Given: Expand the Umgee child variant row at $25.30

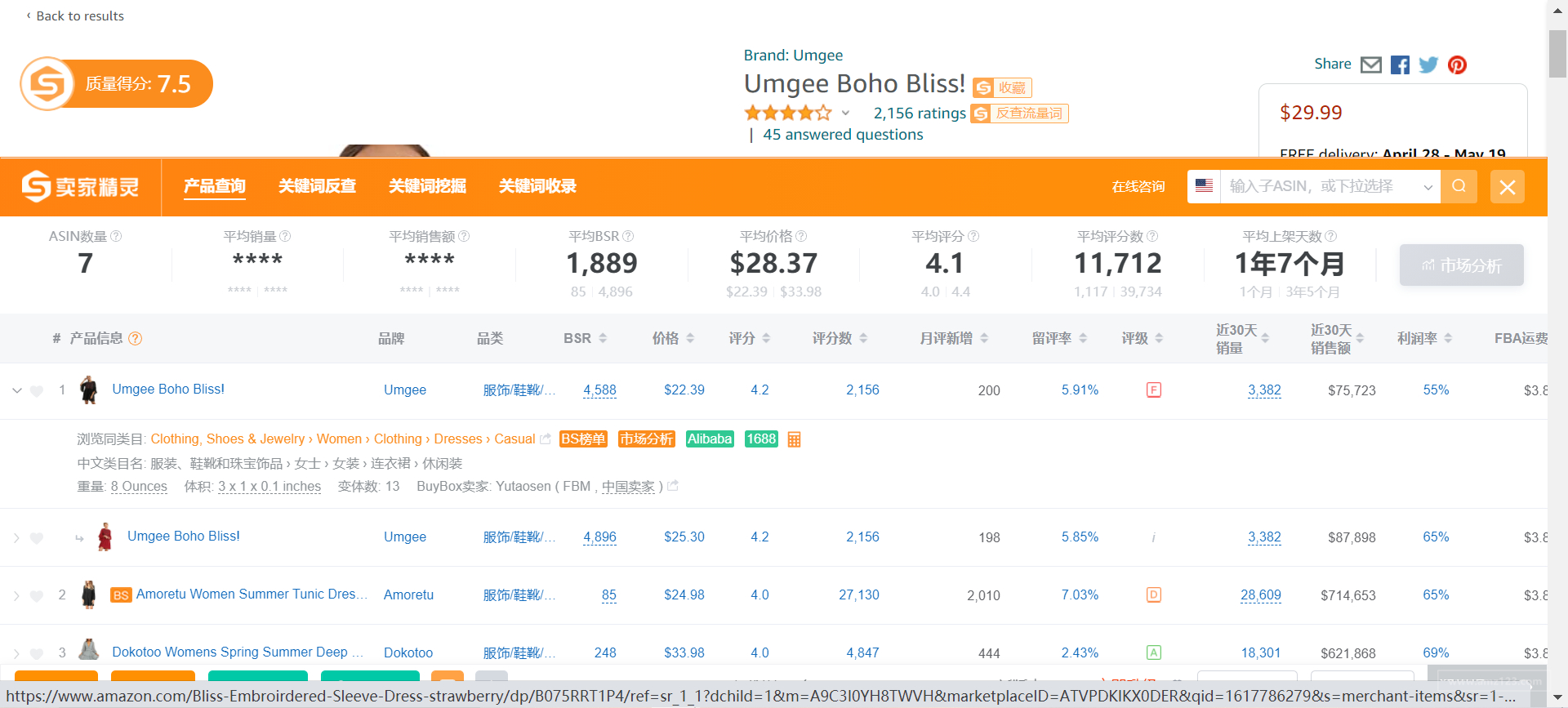Looking at the screenshot, I should point(16,537).
